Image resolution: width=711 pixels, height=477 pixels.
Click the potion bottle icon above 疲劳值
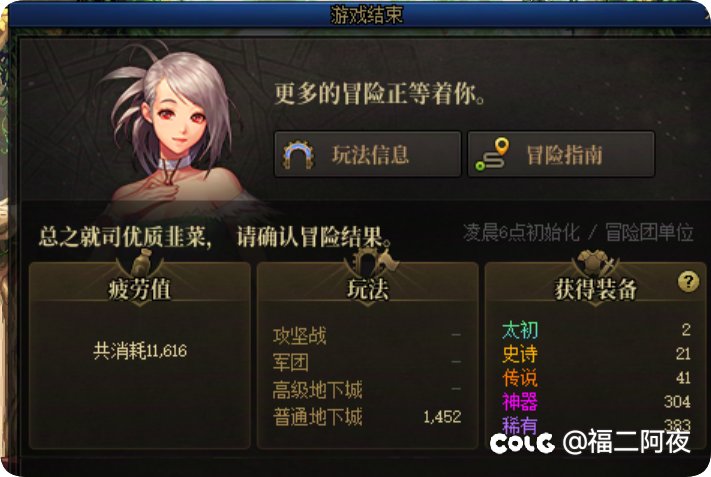[x=140, y=263]
